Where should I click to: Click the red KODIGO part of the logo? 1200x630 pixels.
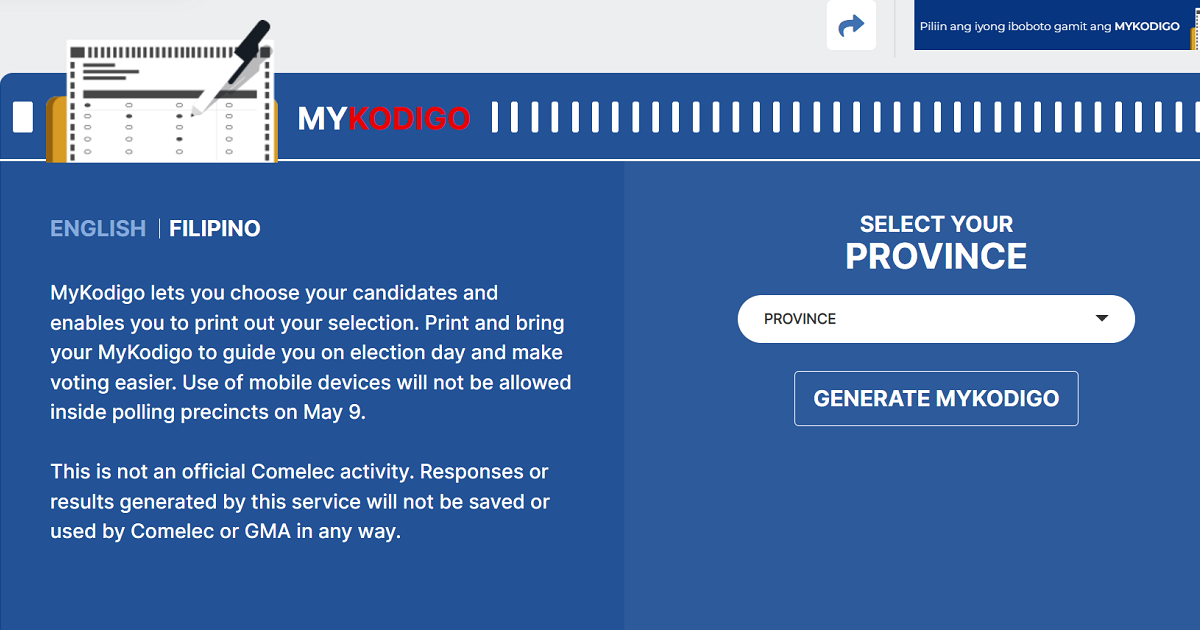coord(409,118)
